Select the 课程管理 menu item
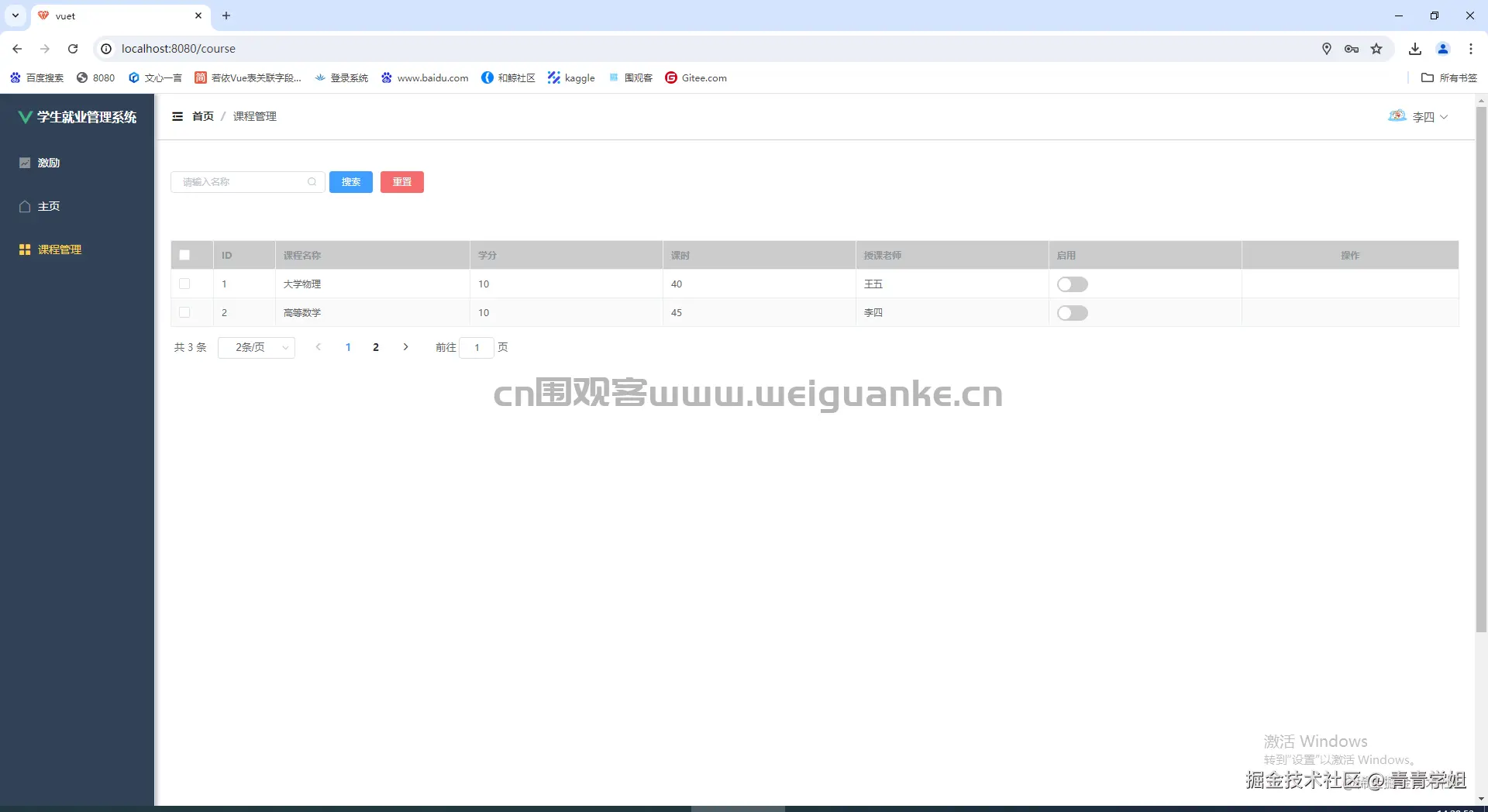The height and width of the screenshot is (812, 1488). pyautogui.click(x=77, y=249)
